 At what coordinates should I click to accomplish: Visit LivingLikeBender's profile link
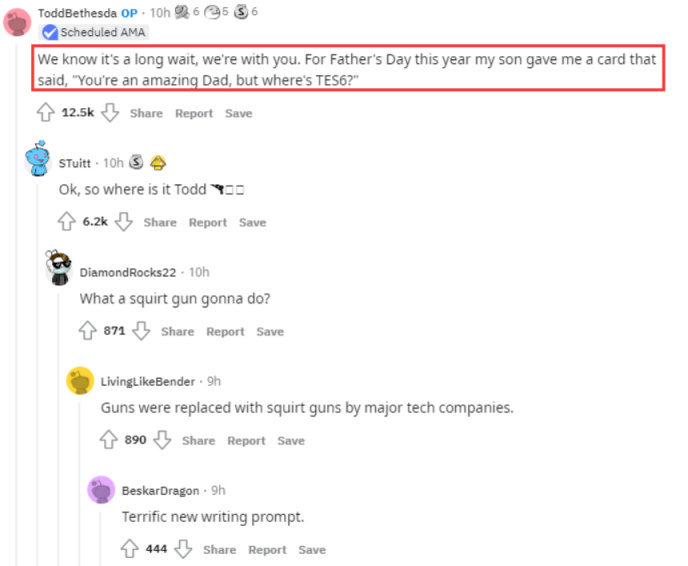coord(148,381)
